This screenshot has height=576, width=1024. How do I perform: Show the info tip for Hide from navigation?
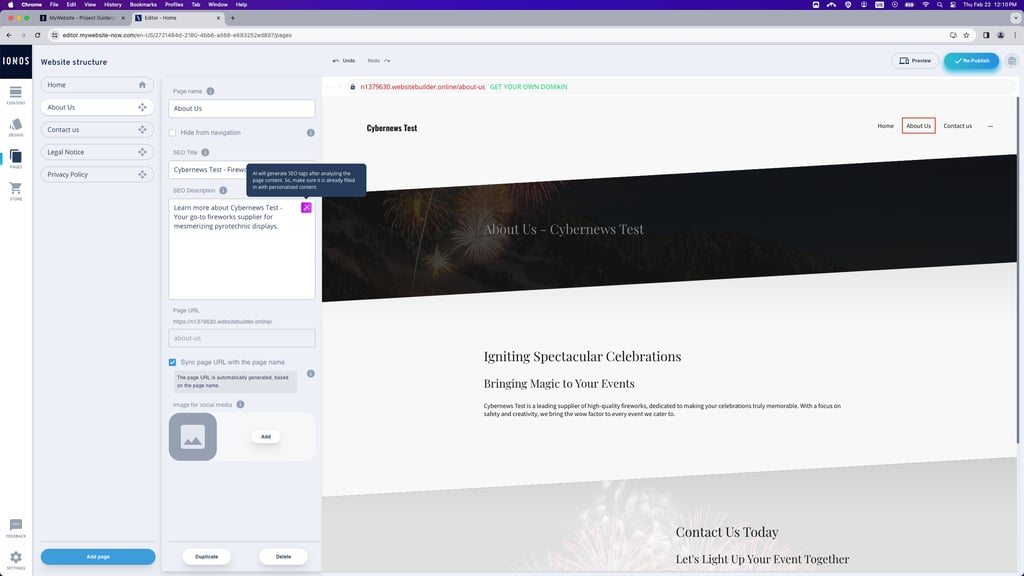click(311, 133)
